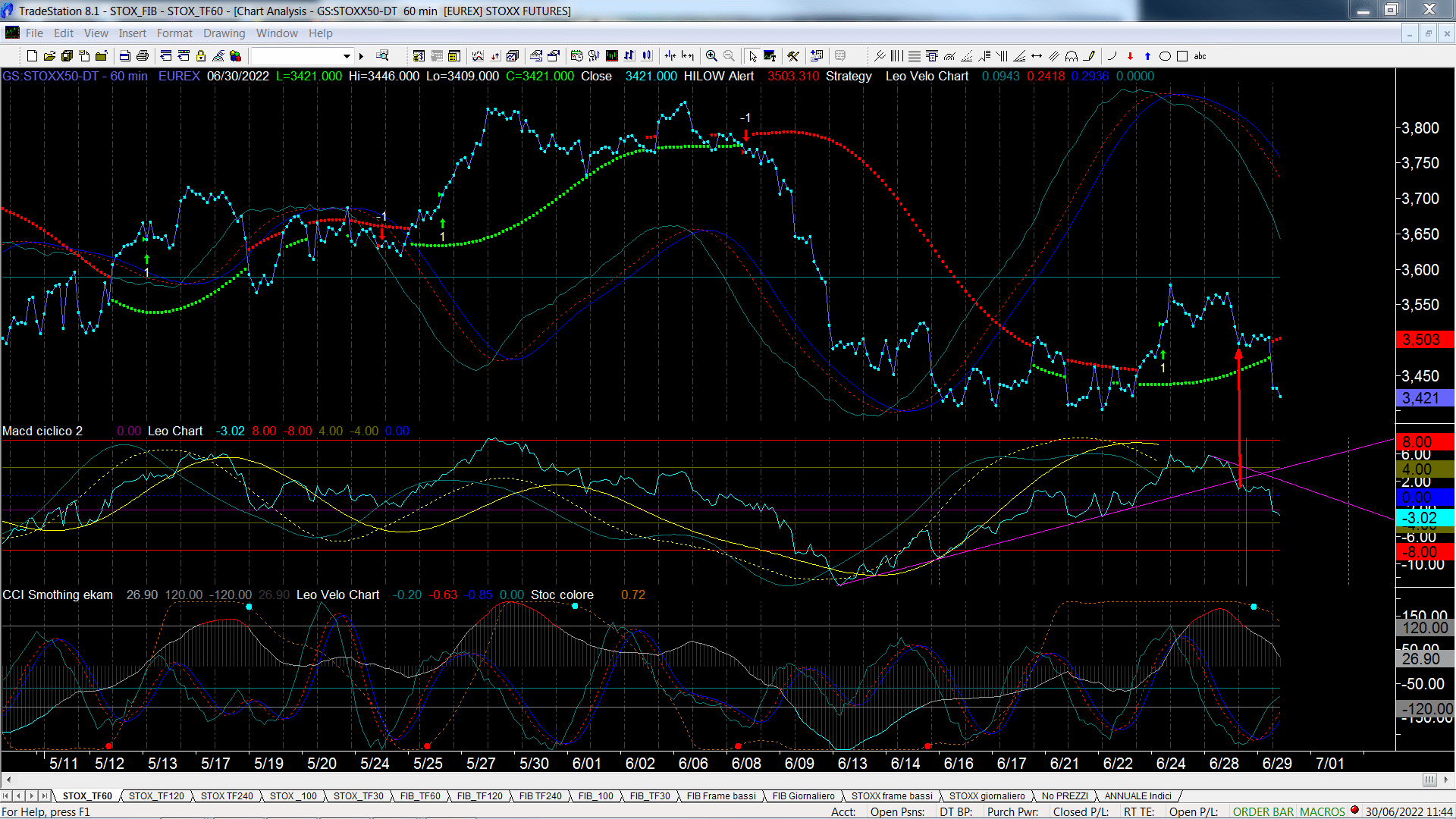
Task: Select the blue Up Arrow drawing tool
Action: pyautogui.click(x=1147, y=56)
